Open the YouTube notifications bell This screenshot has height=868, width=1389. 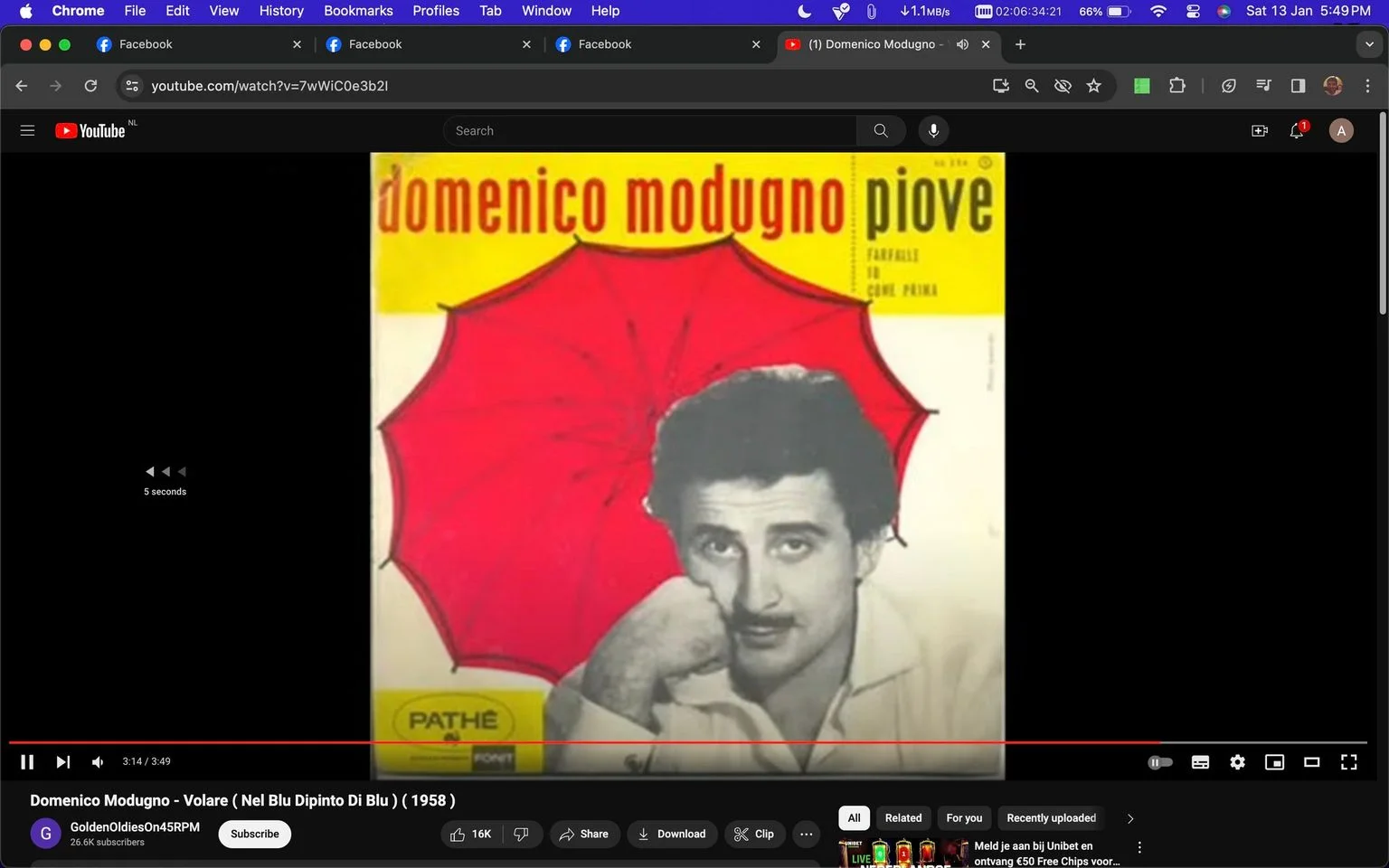click(x=1297, y=130)
